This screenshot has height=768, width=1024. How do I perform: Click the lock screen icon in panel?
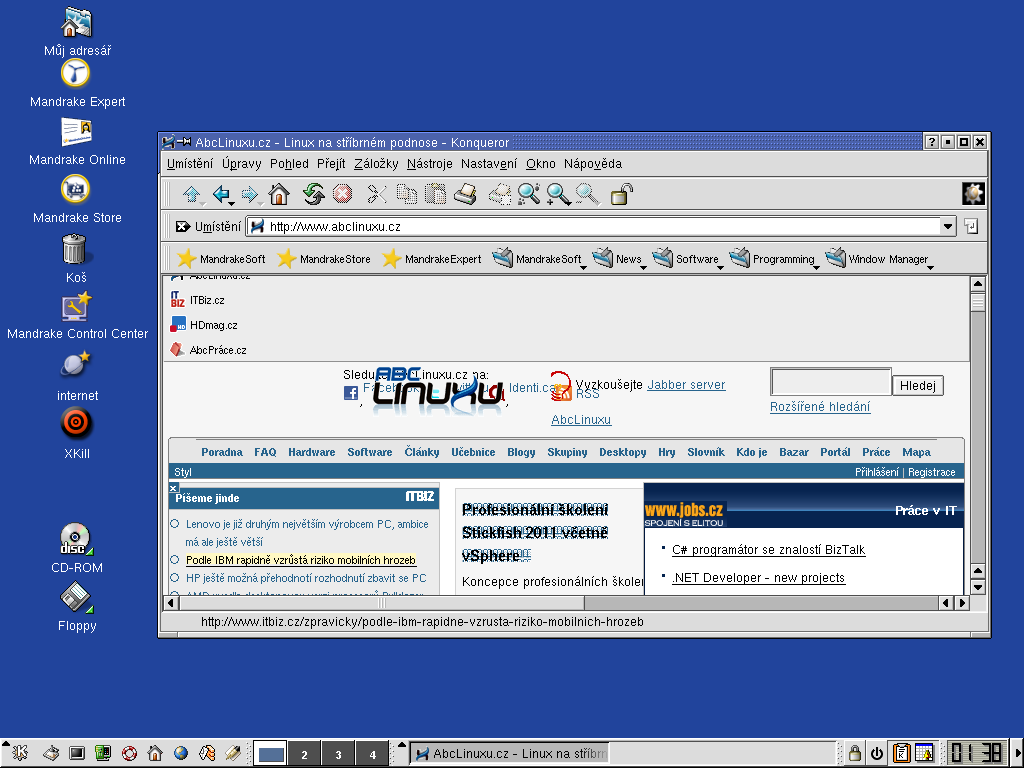click(854, 754)
